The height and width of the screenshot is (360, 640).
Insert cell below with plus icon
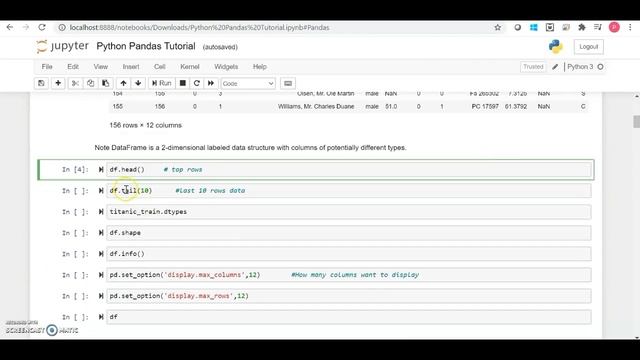(58, 83)
